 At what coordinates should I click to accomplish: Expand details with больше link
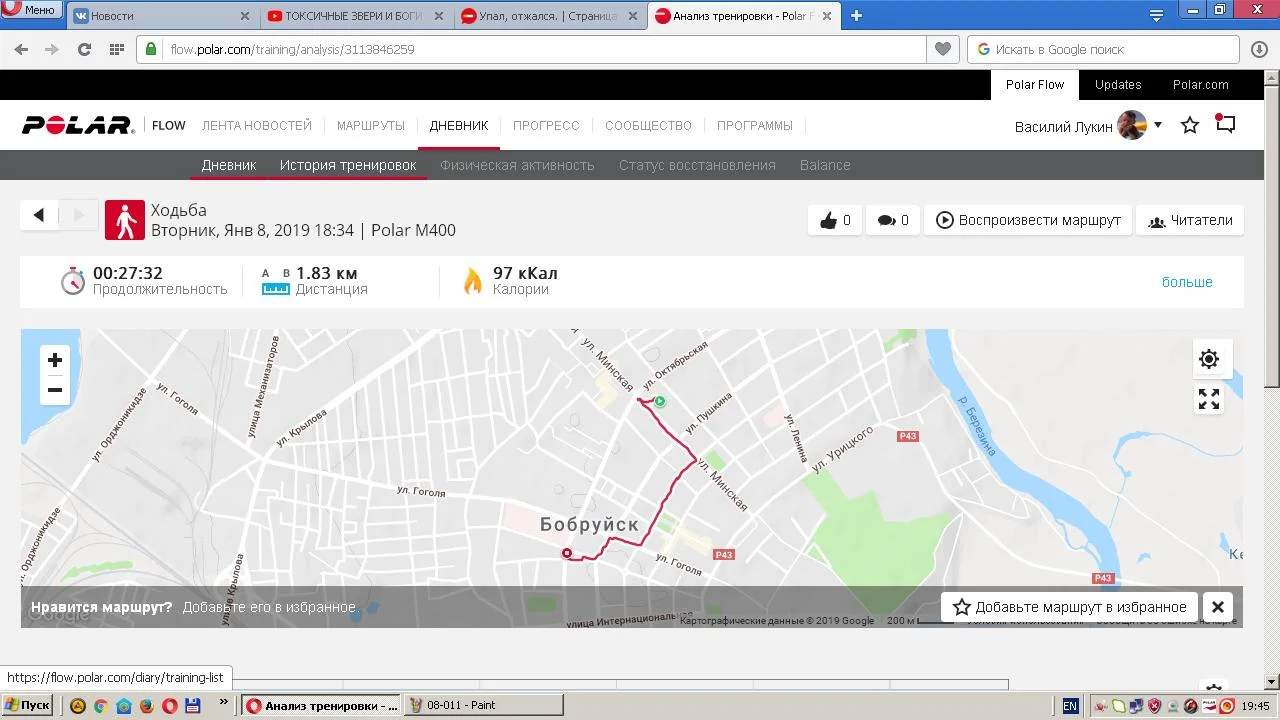click(1187, 282)
